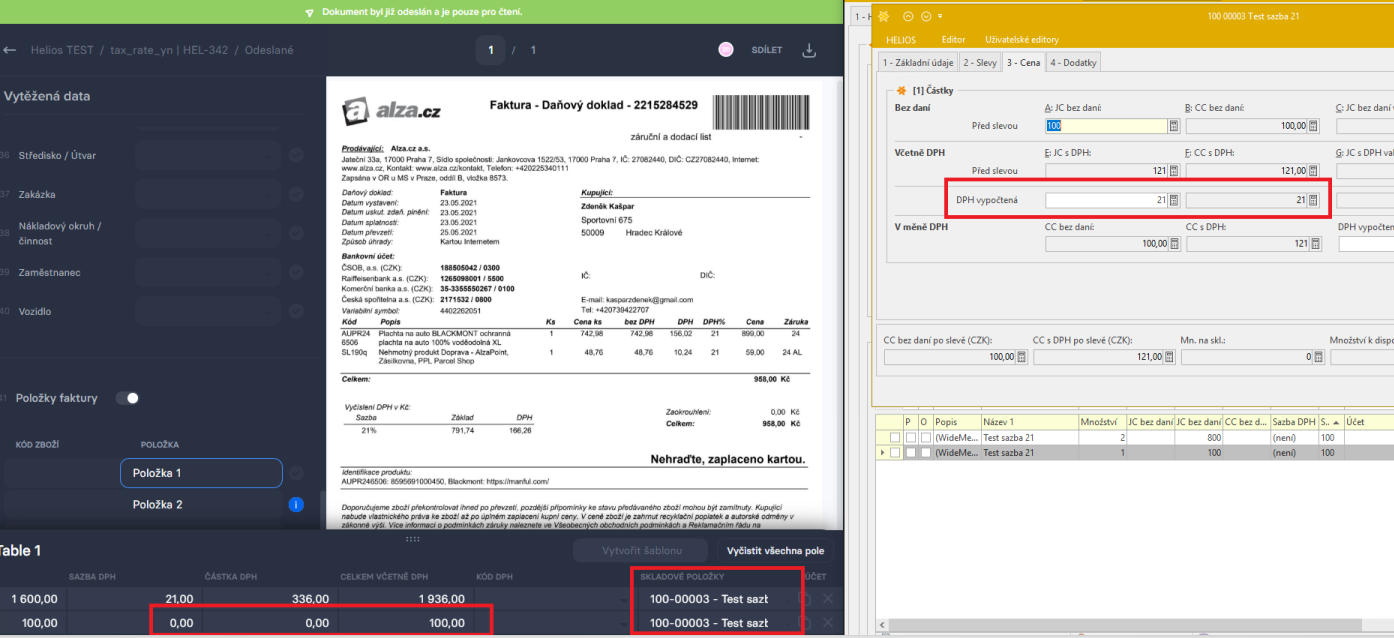Open the HELIOS menu

901,40
